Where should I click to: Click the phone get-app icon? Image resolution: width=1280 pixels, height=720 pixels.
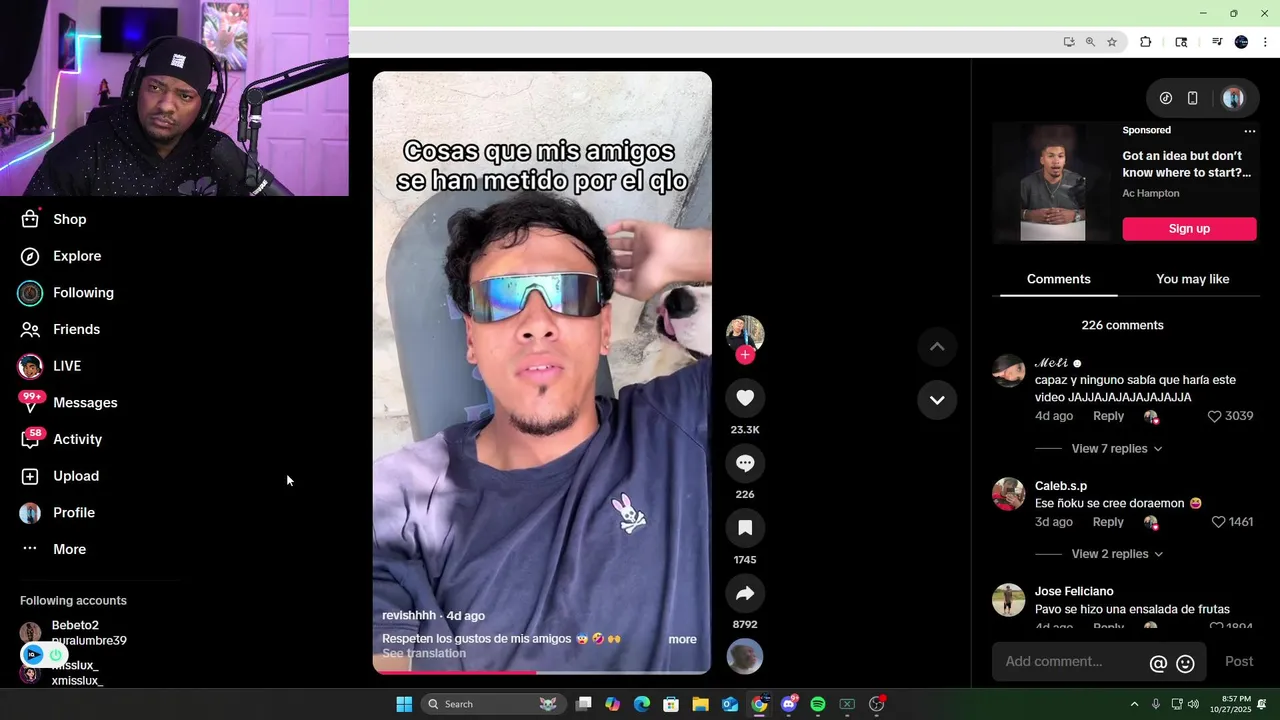pyautogui.click(x=1192, y=98)
